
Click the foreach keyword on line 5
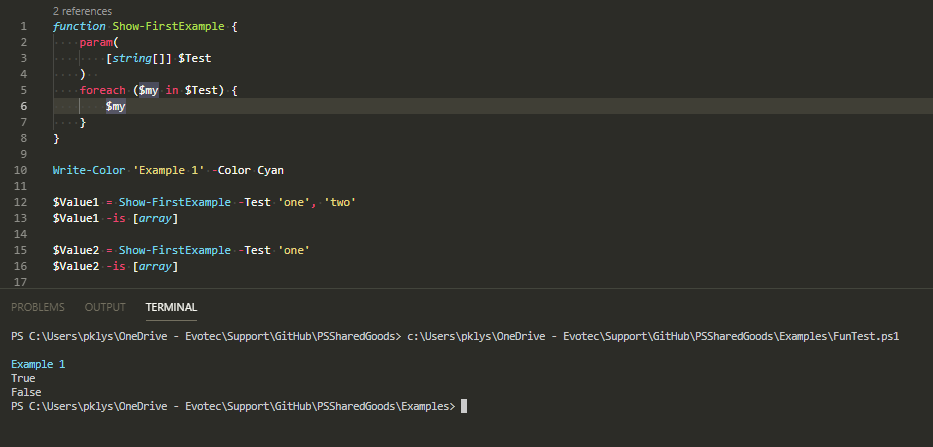(103, 90)
